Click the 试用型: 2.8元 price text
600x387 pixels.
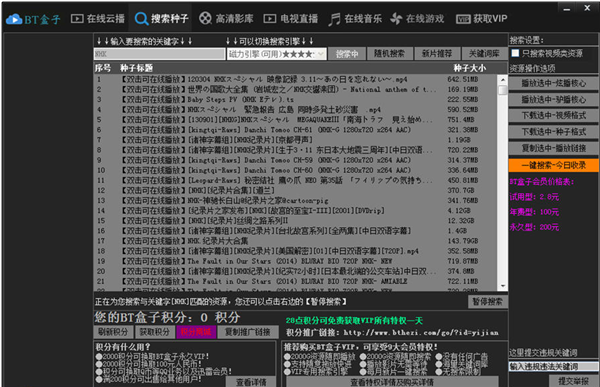pyautogui.click(x=534, y=197)
